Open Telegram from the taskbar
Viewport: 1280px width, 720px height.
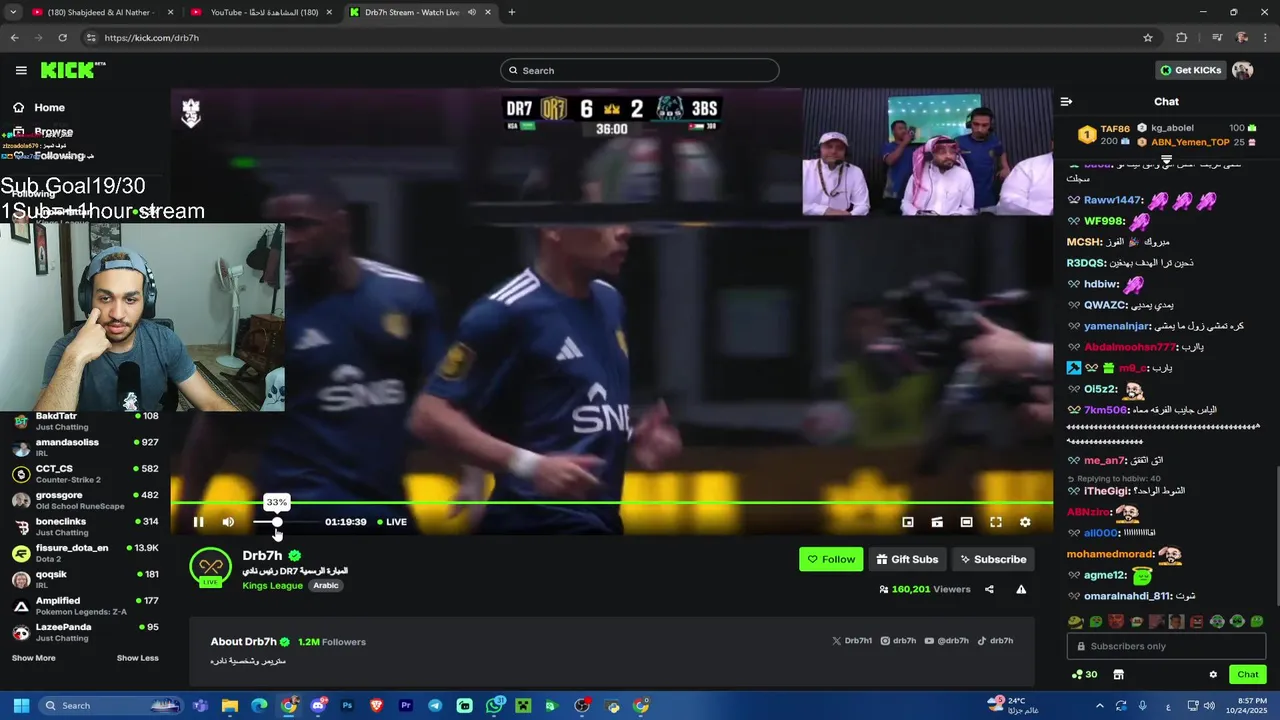pos(435,706)
